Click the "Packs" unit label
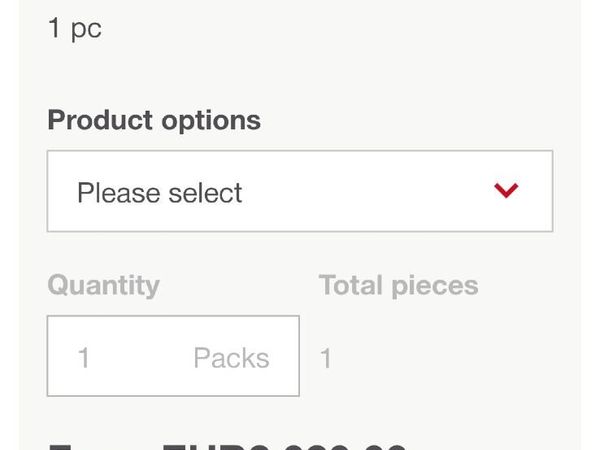 [231, 358]
